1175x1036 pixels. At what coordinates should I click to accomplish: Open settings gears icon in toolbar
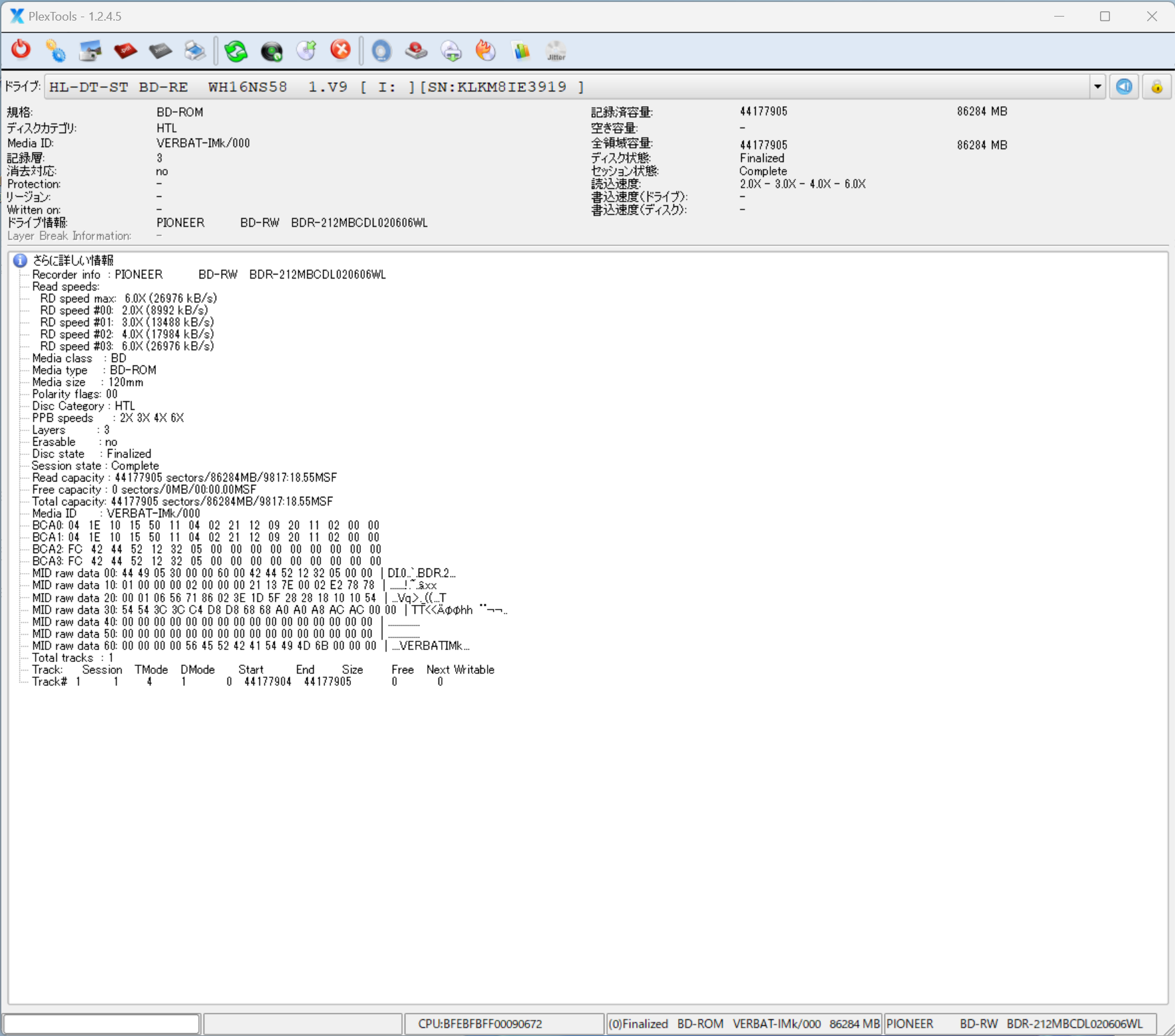(56, 50)
